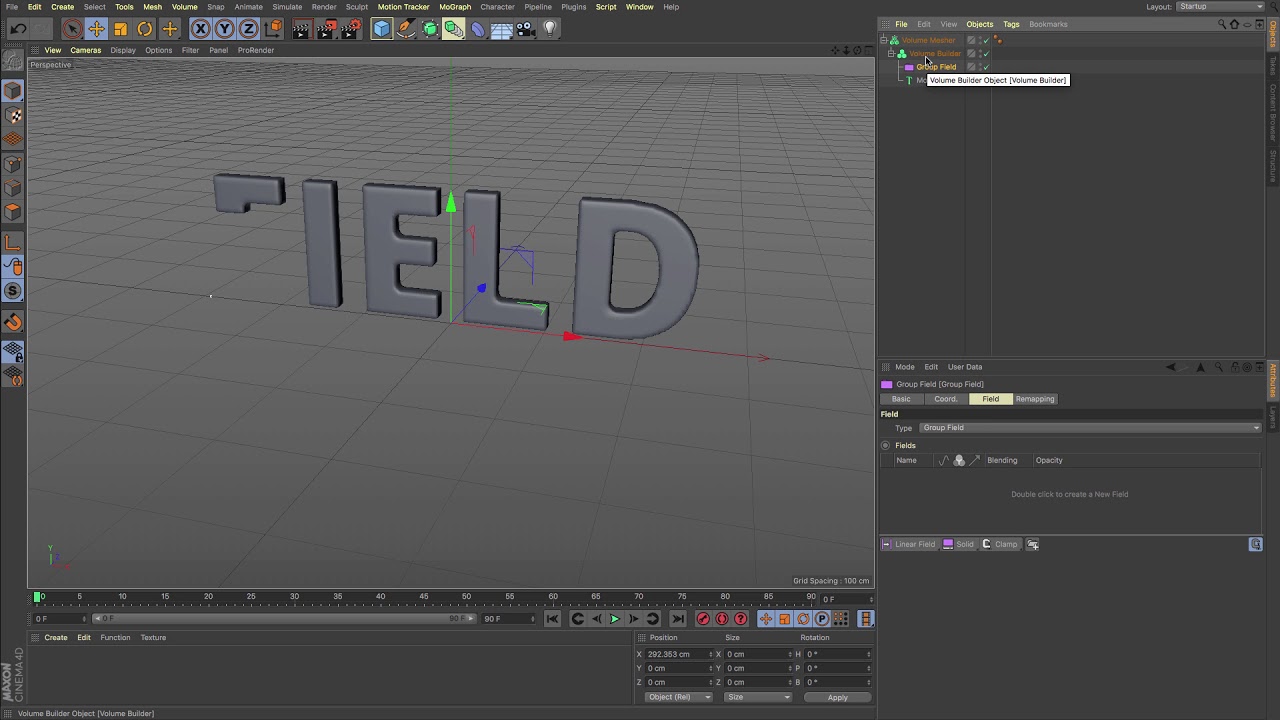The height and width of the screenshot is (720, 1280).
Task: Click the Undo arrow icon
Action: coord(18,29)
